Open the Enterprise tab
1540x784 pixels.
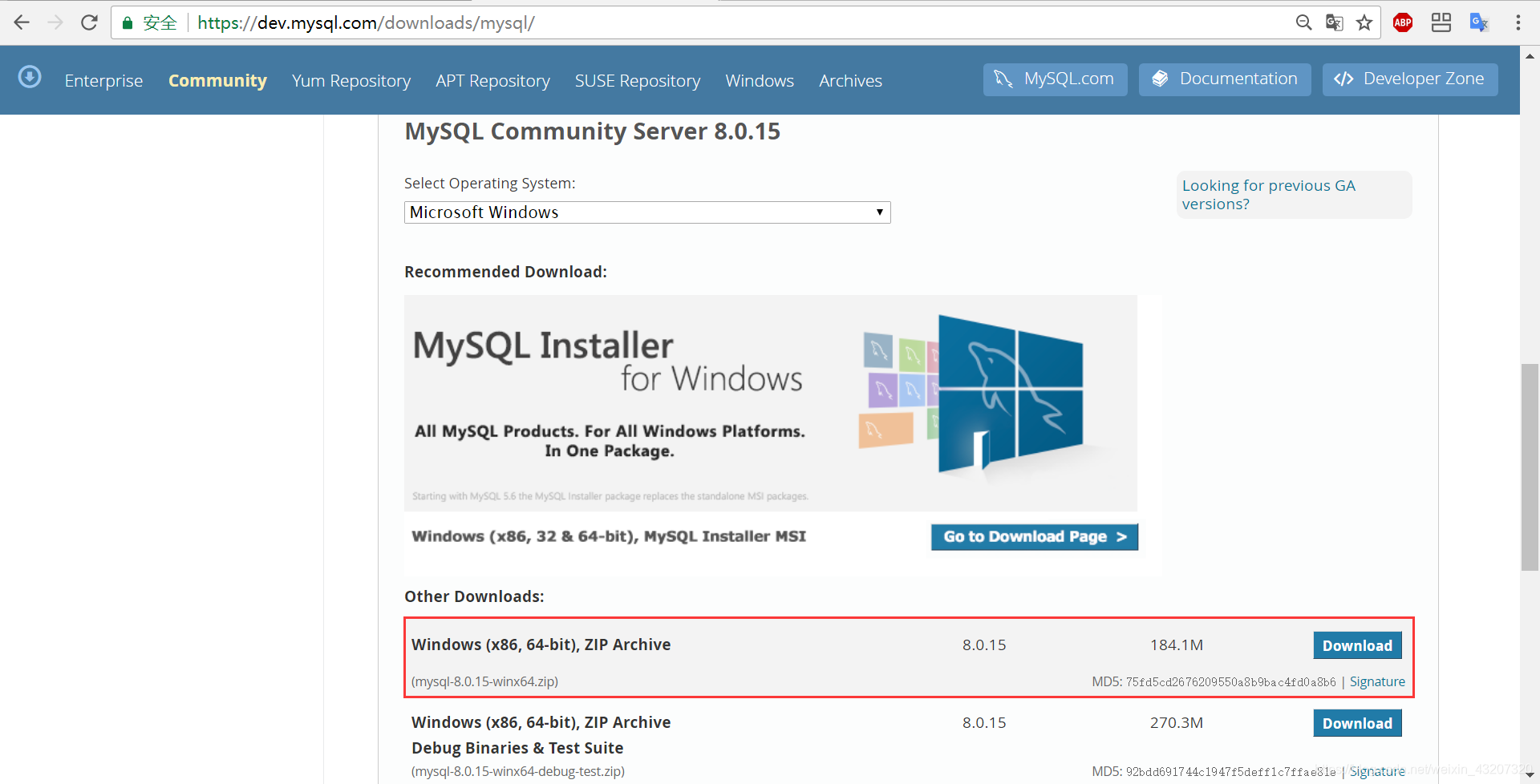[103, 80]
